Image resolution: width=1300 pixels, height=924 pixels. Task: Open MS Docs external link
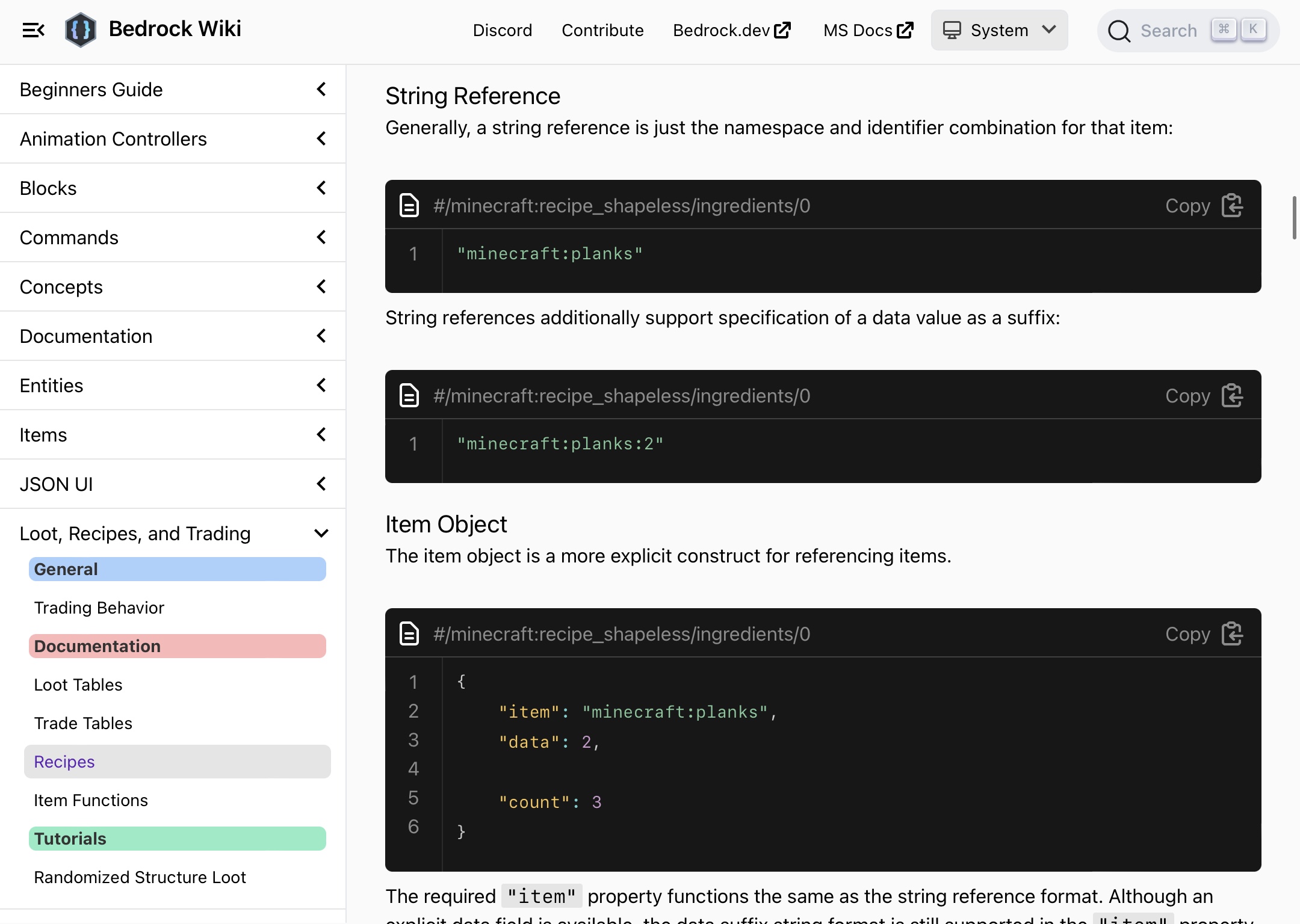click(868, 30)
